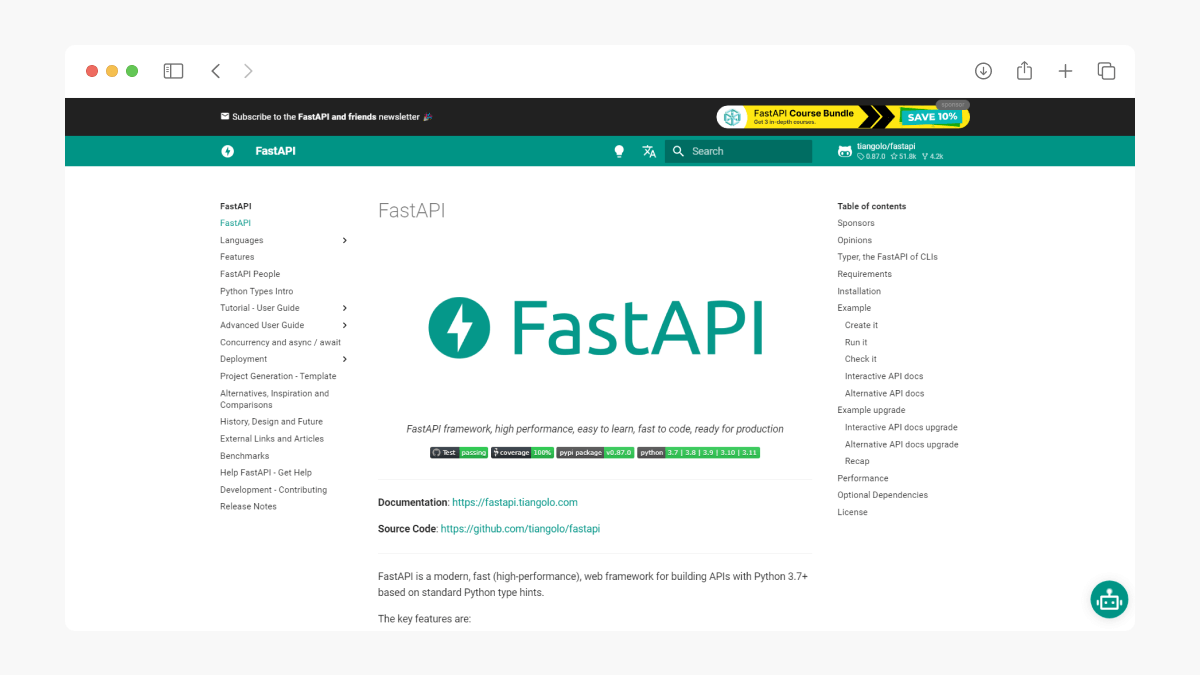
Task: Click the FastAPI Course Bundle sponsor banner
Action: point(843,117)
